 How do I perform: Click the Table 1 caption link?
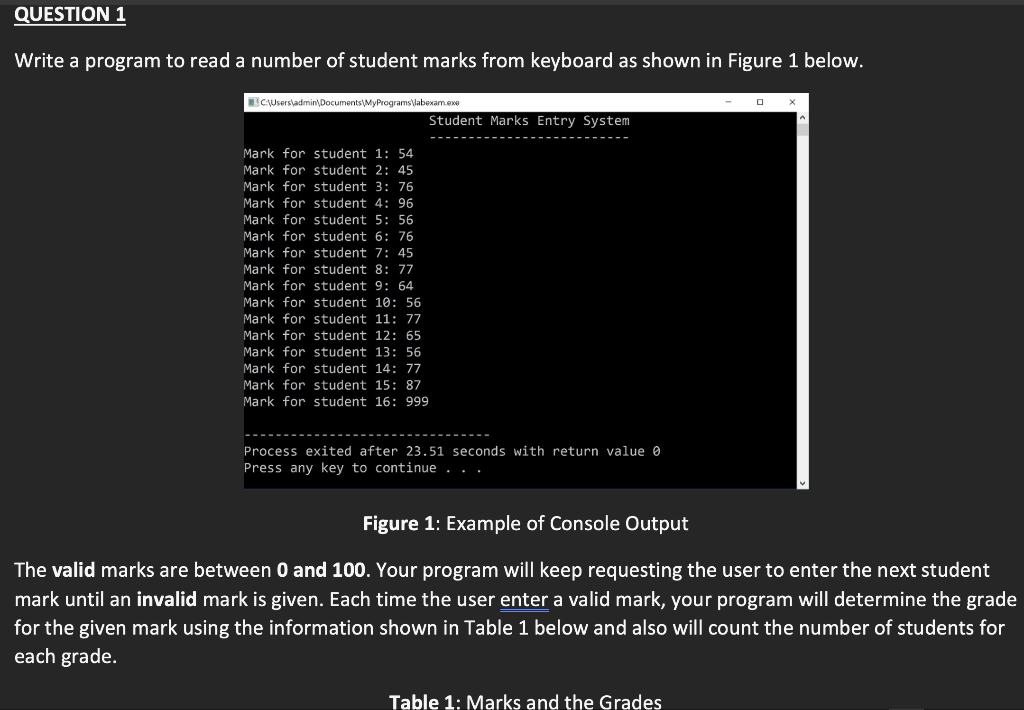point(524,700)
